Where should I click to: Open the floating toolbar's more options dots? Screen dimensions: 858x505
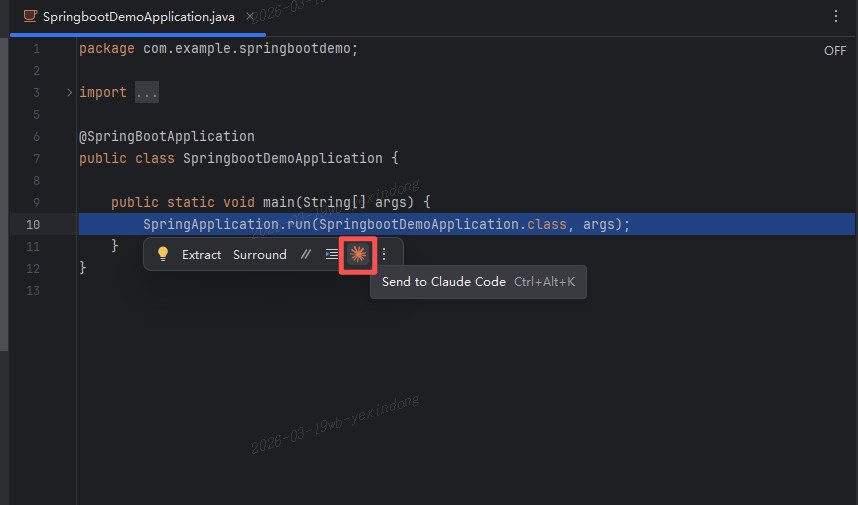coord(384,254)
